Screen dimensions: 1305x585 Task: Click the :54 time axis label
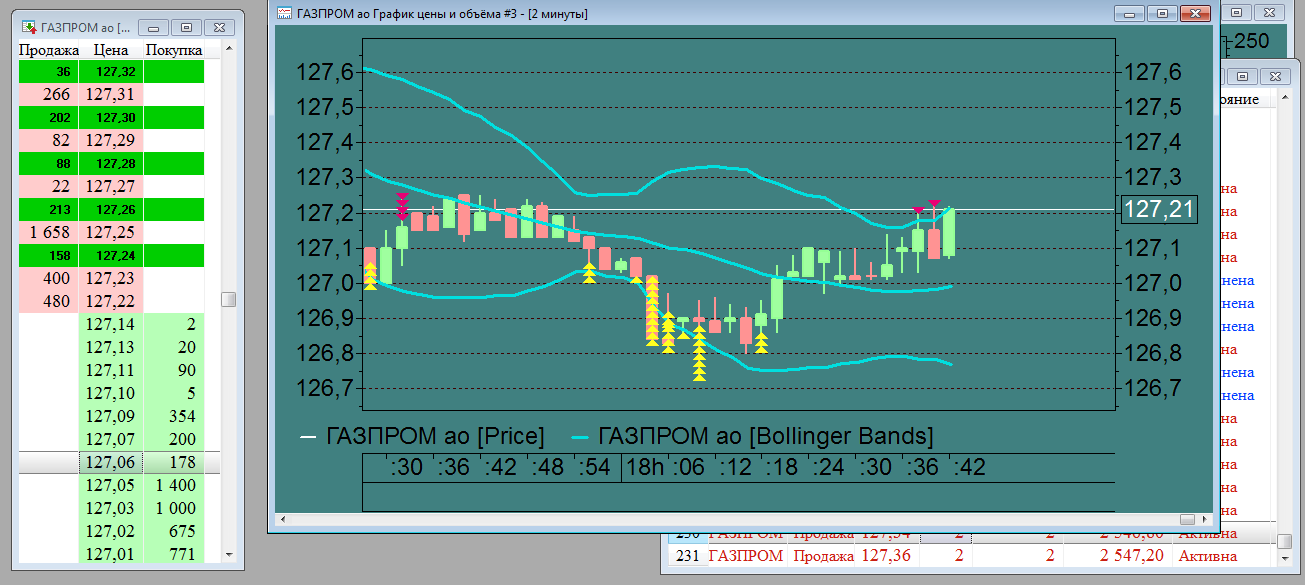[x=594, y=468]
